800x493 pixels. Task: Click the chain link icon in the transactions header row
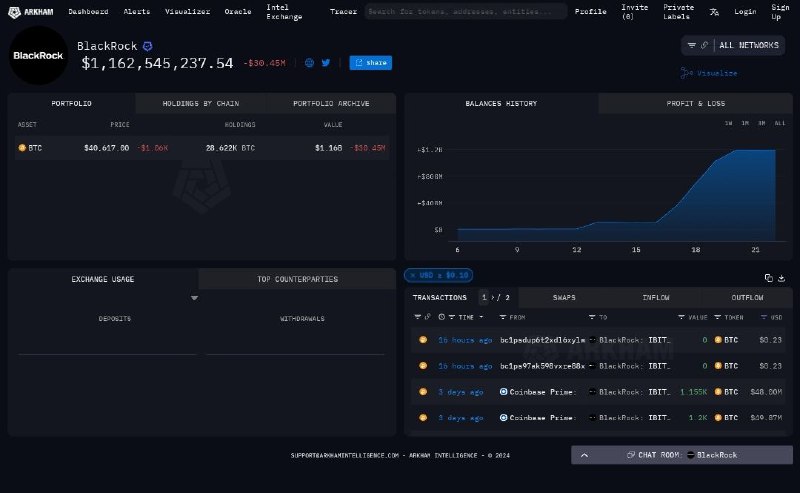tap(428, 317)
